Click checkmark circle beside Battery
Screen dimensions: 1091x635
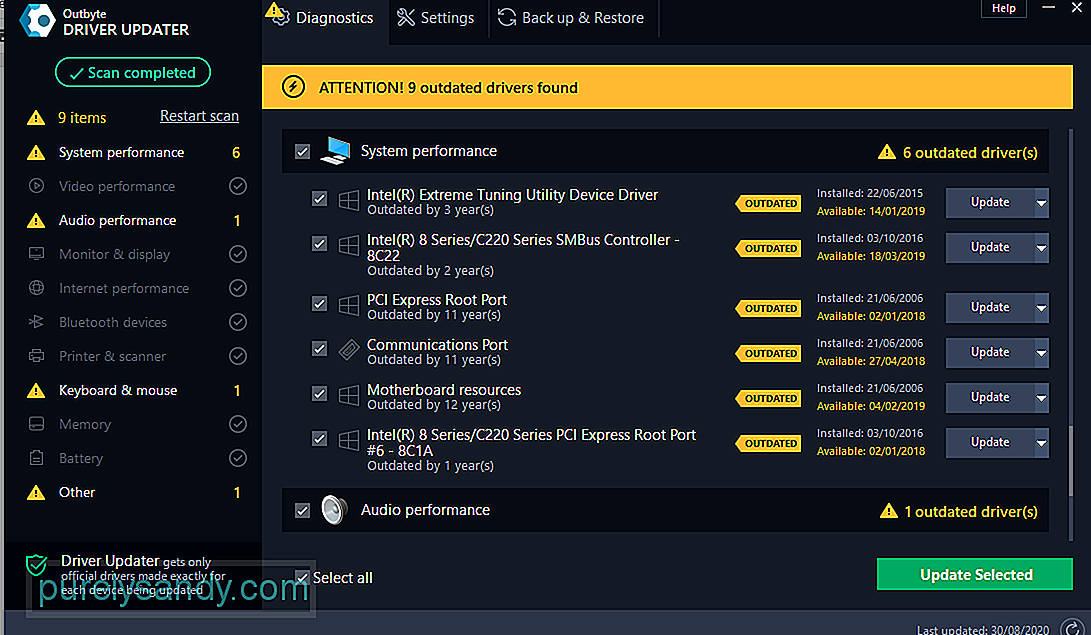[x=238, y=458]
